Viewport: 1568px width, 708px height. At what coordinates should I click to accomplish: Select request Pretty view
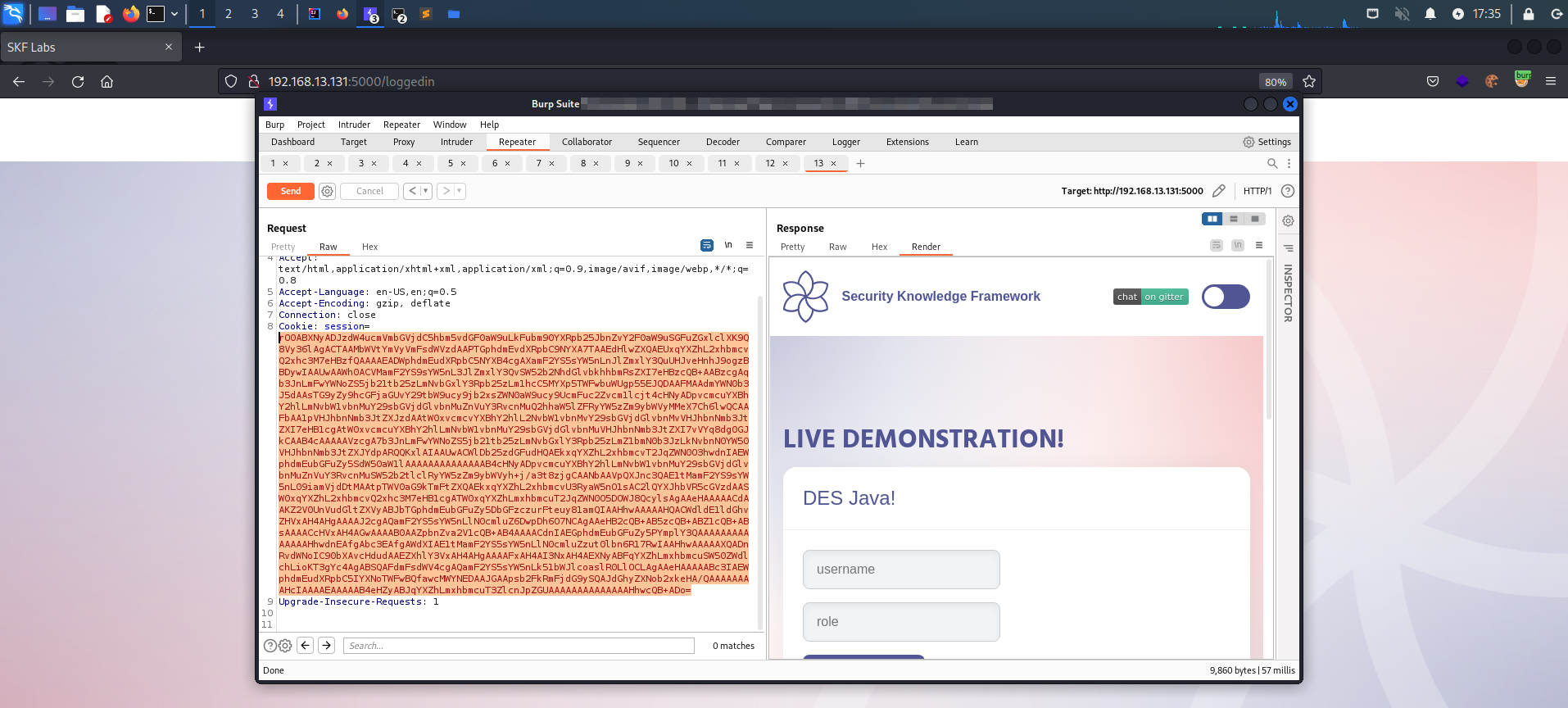[x=283, y=247]
